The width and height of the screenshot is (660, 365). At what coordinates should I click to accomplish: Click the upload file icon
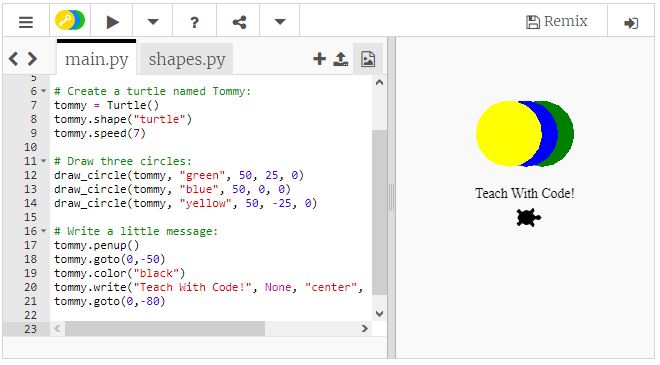pos(341,59)
